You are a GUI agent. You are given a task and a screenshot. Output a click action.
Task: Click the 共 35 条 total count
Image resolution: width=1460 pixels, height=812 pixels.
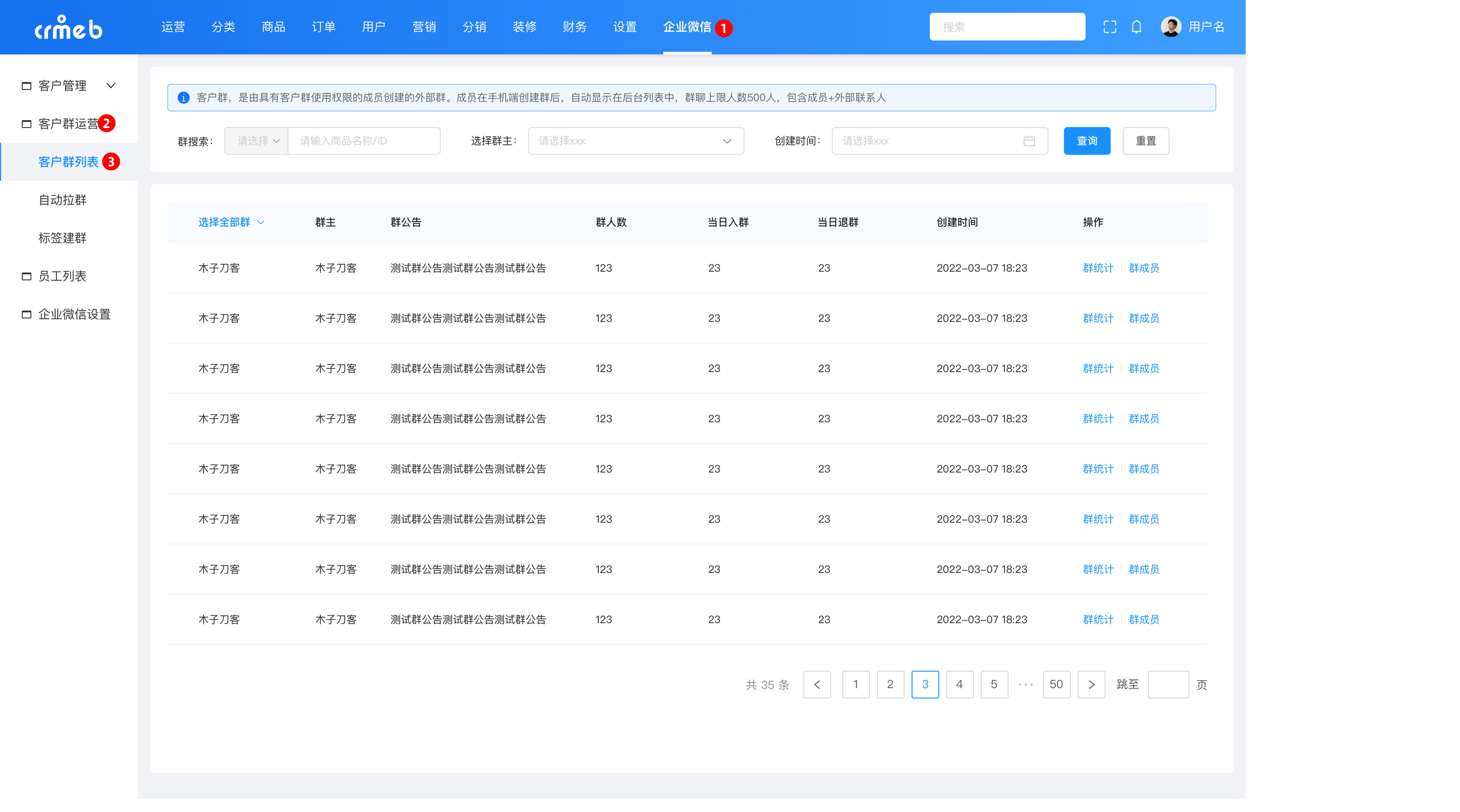coord(767,685)
